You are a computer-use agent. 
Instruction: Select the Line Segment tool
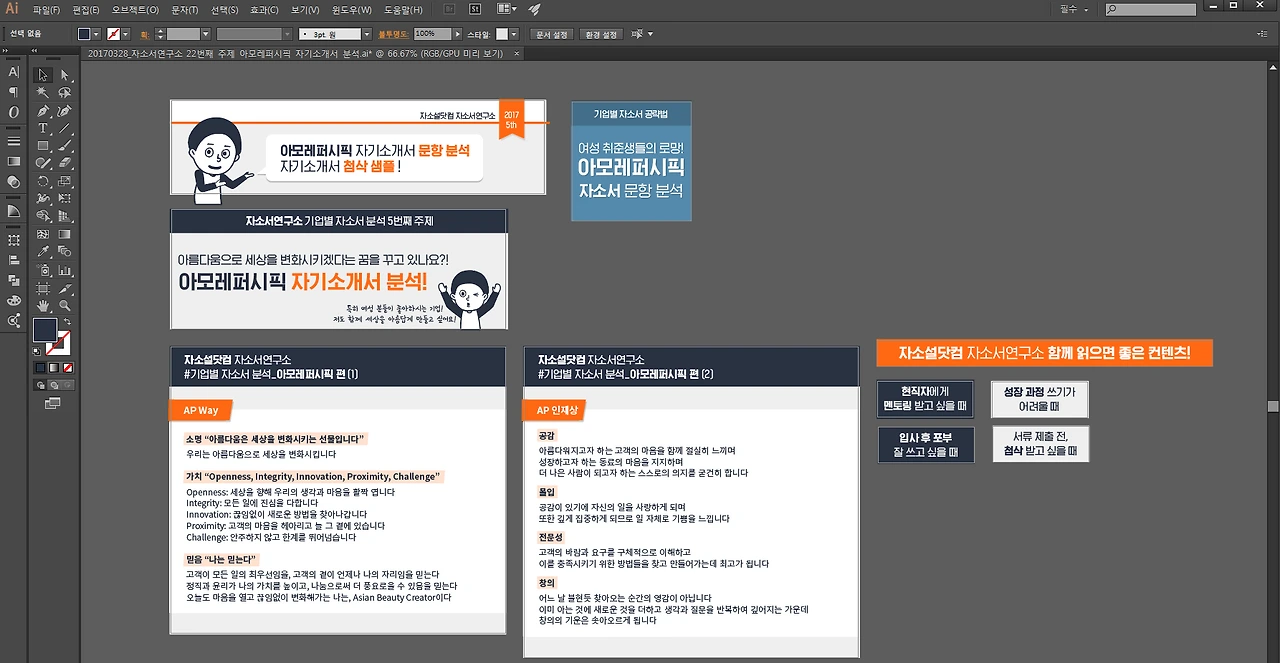[x=65, y=129]
